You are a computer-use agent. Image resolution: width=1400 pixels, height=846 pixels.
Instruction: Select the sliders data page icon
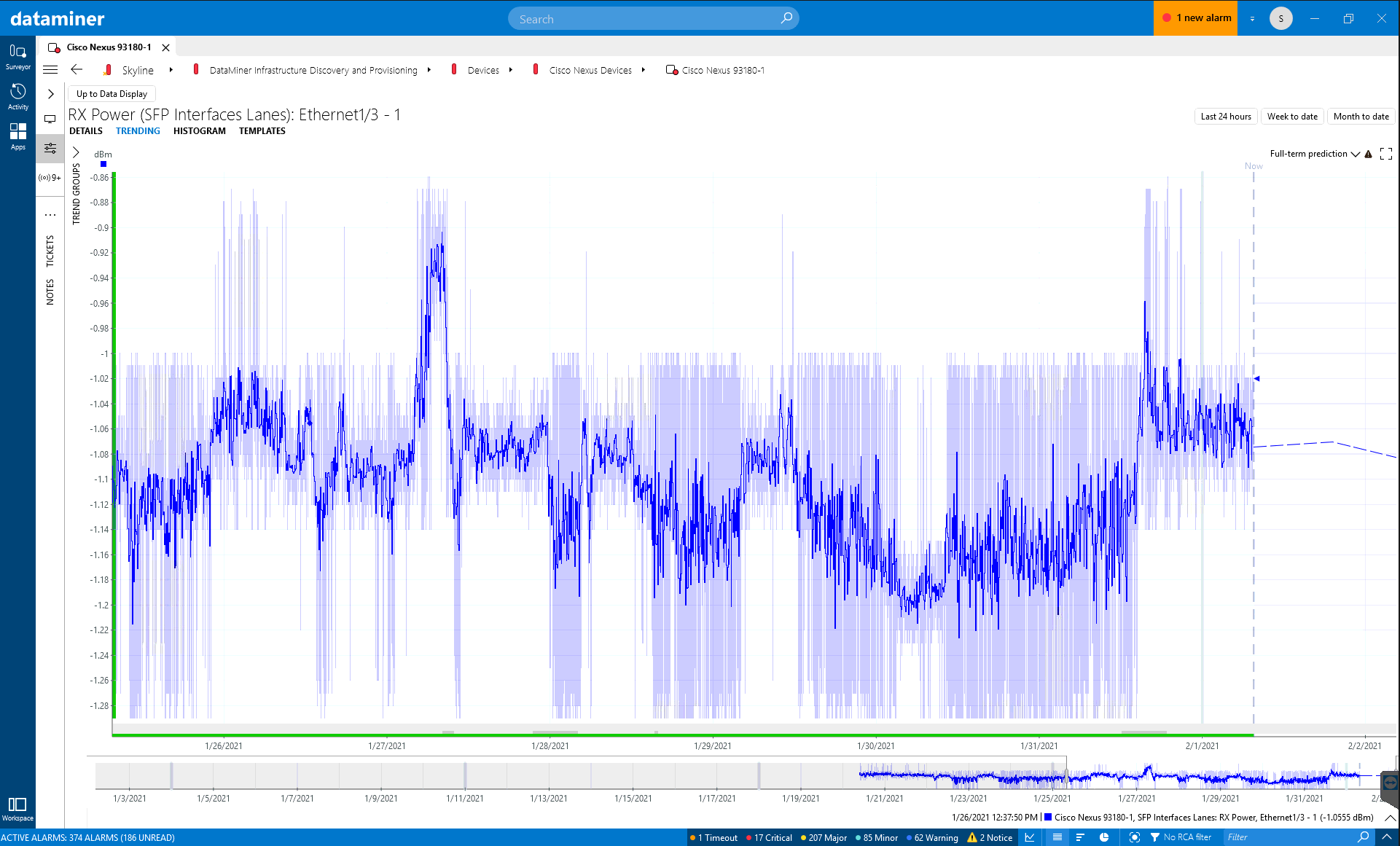[50, 149]
